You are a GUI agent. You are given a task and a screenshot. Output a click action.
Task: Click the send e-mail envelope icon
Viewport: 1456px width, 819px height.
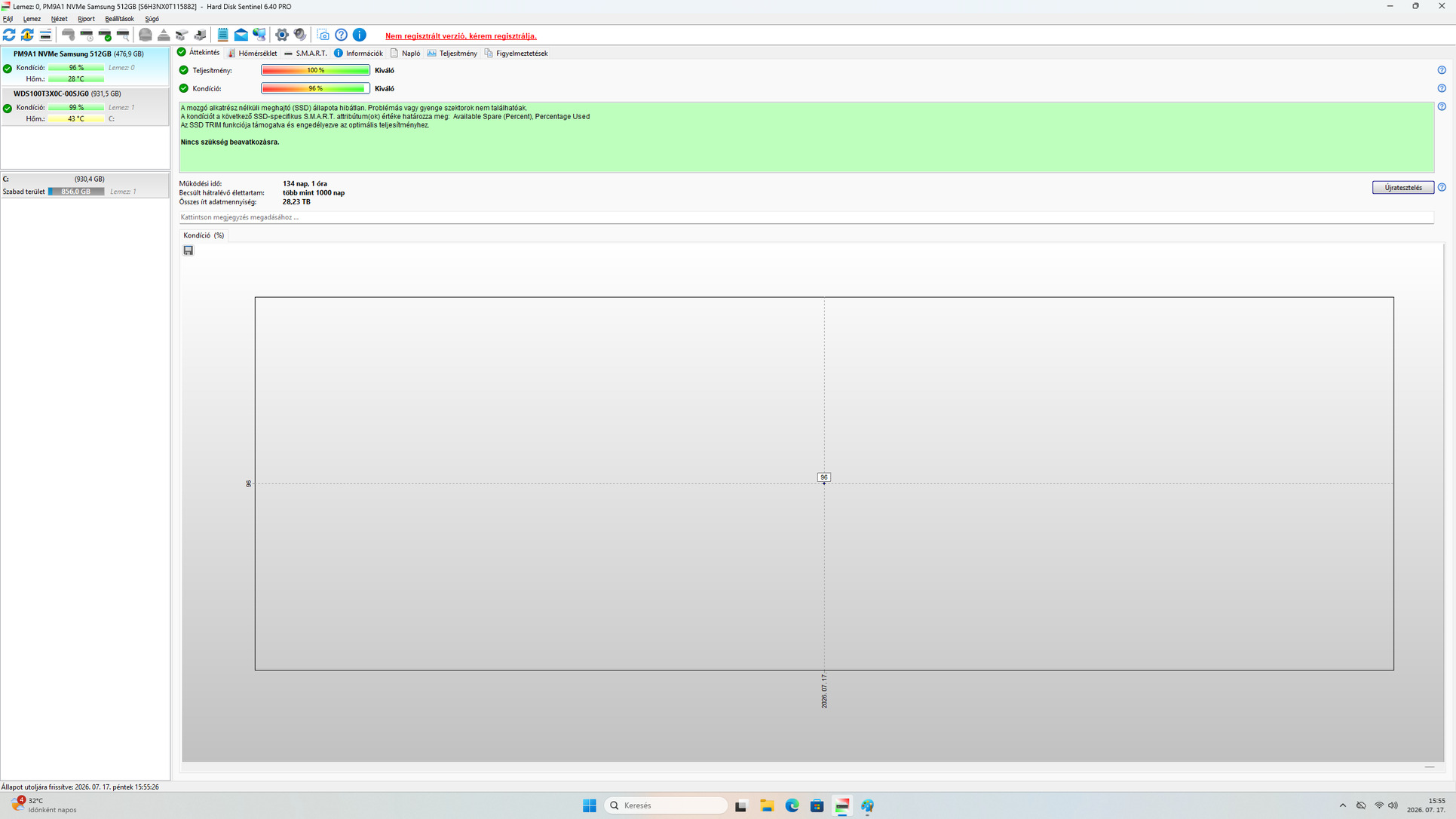[x=241, y=35]
